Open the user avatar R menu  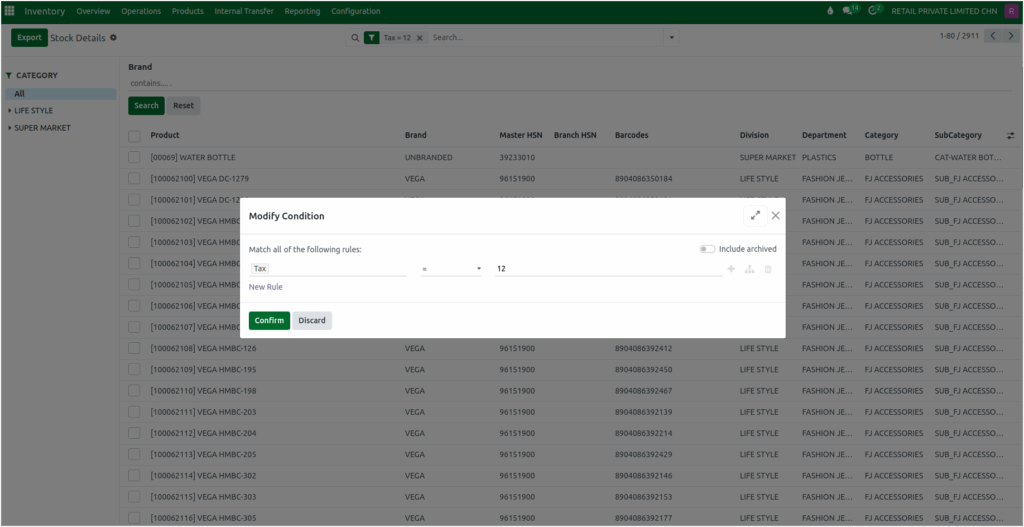pos(1010,11)
